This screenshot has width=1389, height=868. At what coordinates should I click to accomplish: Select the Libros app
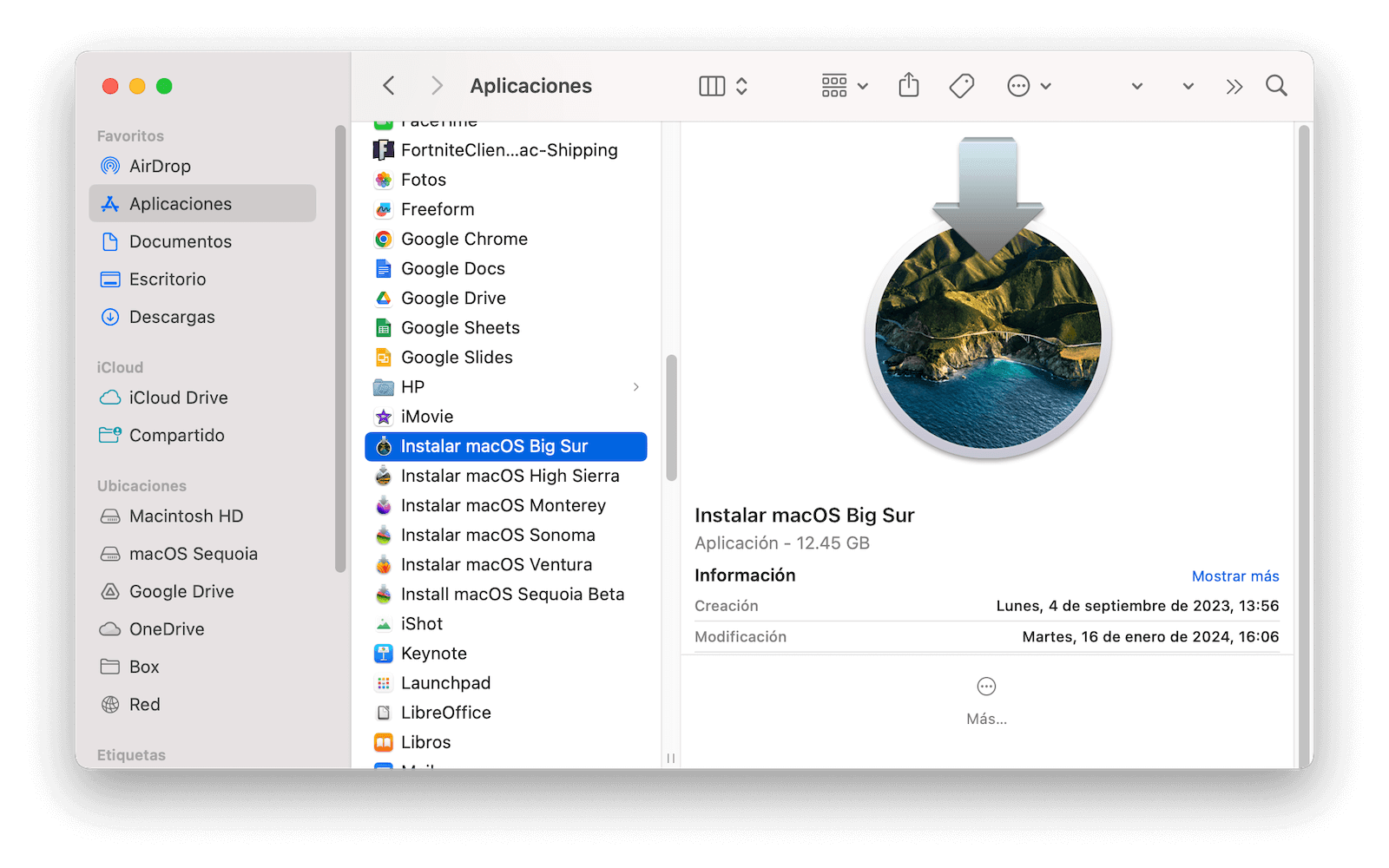506,742
